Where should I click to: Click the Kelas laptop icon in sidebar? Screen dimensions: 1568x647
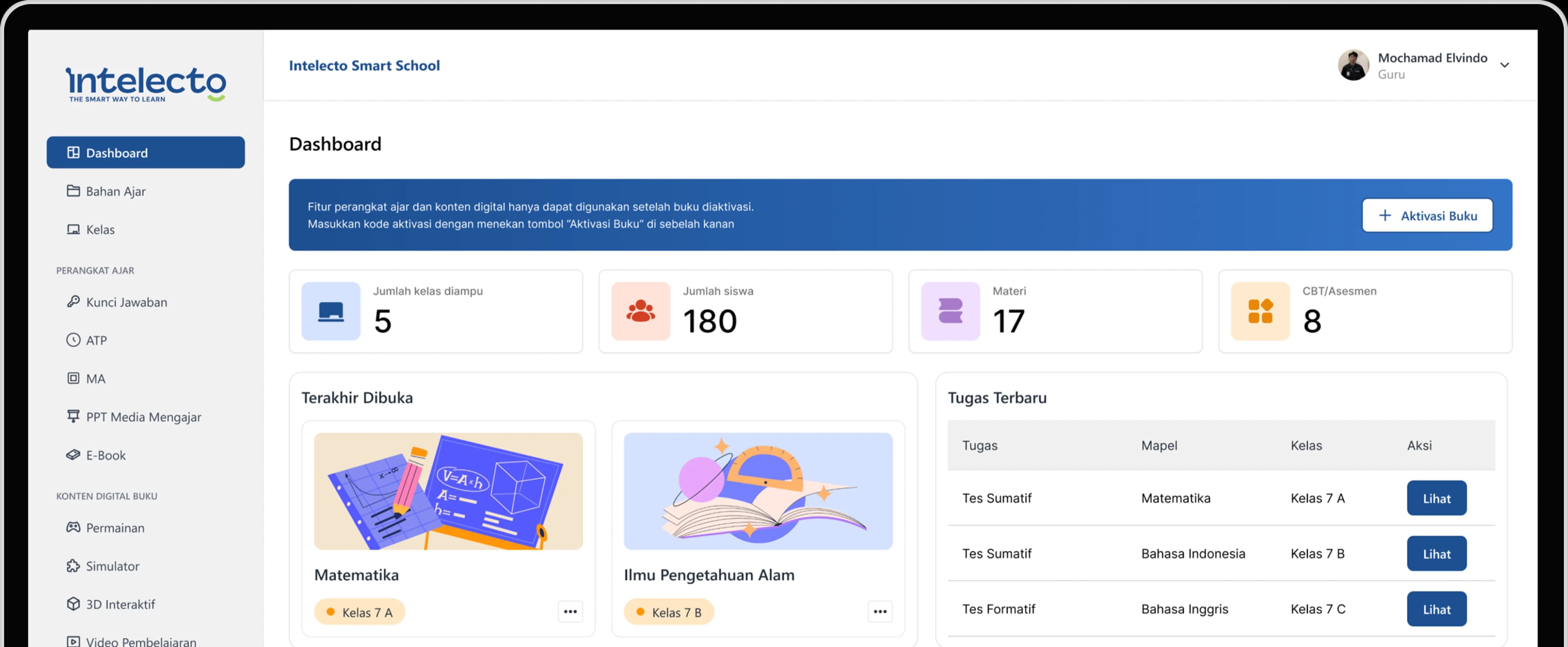[73, 229]
